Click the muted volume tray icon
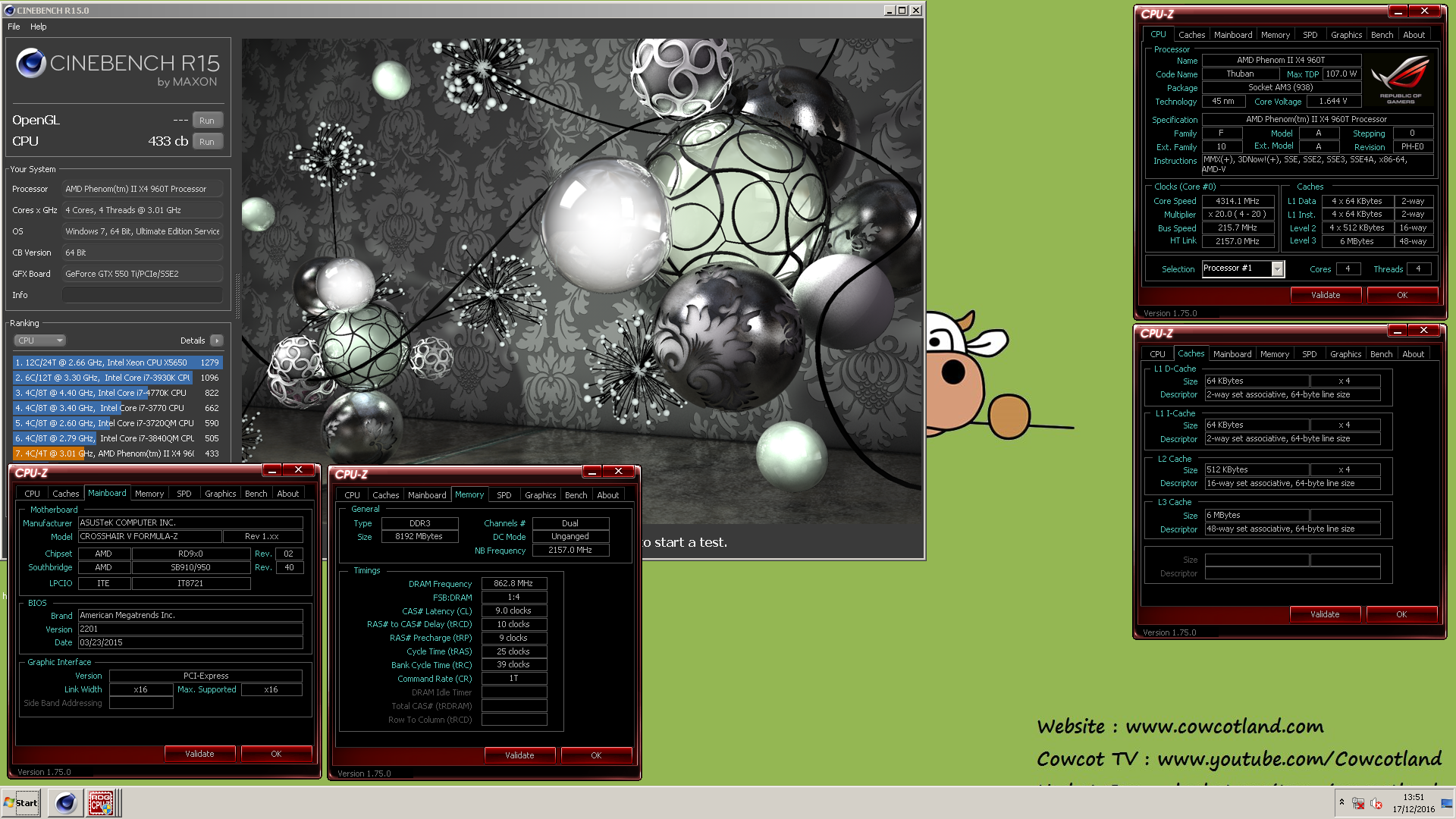1456x819 pixels. [1376, 804]
